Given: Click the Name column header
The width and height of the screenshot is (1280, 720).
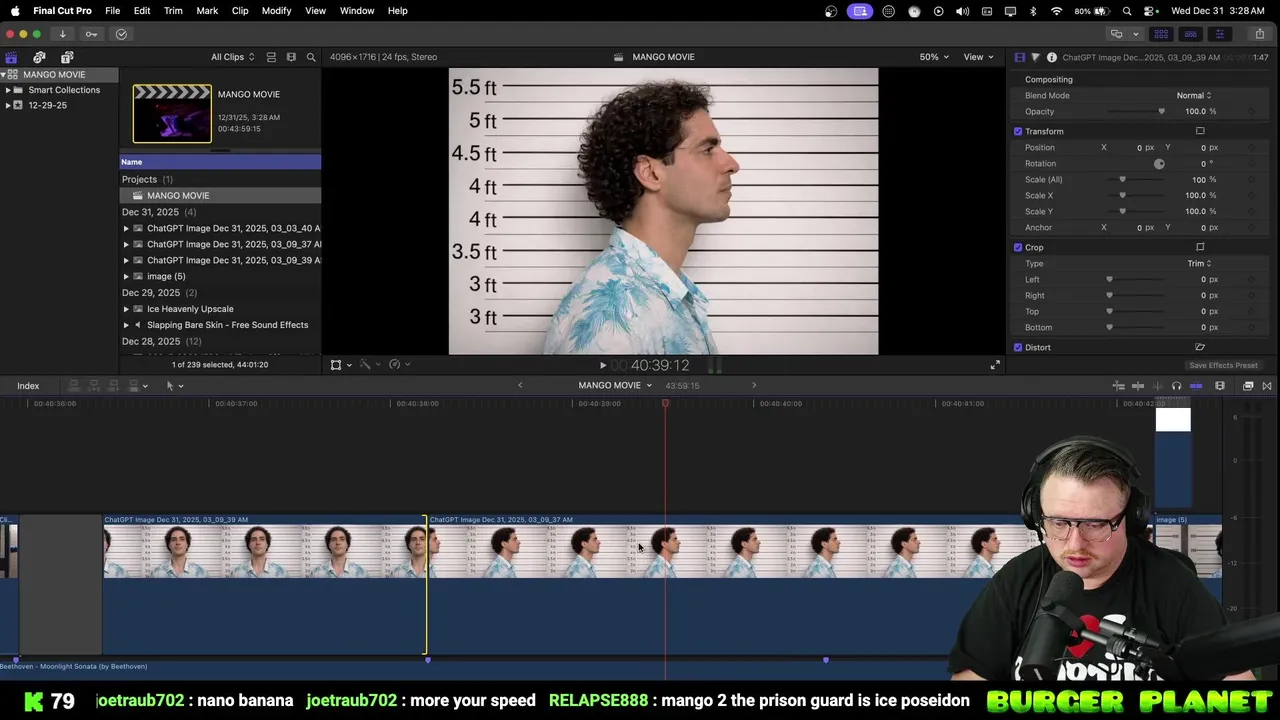Looking at the screenshot, I should 220,162.
